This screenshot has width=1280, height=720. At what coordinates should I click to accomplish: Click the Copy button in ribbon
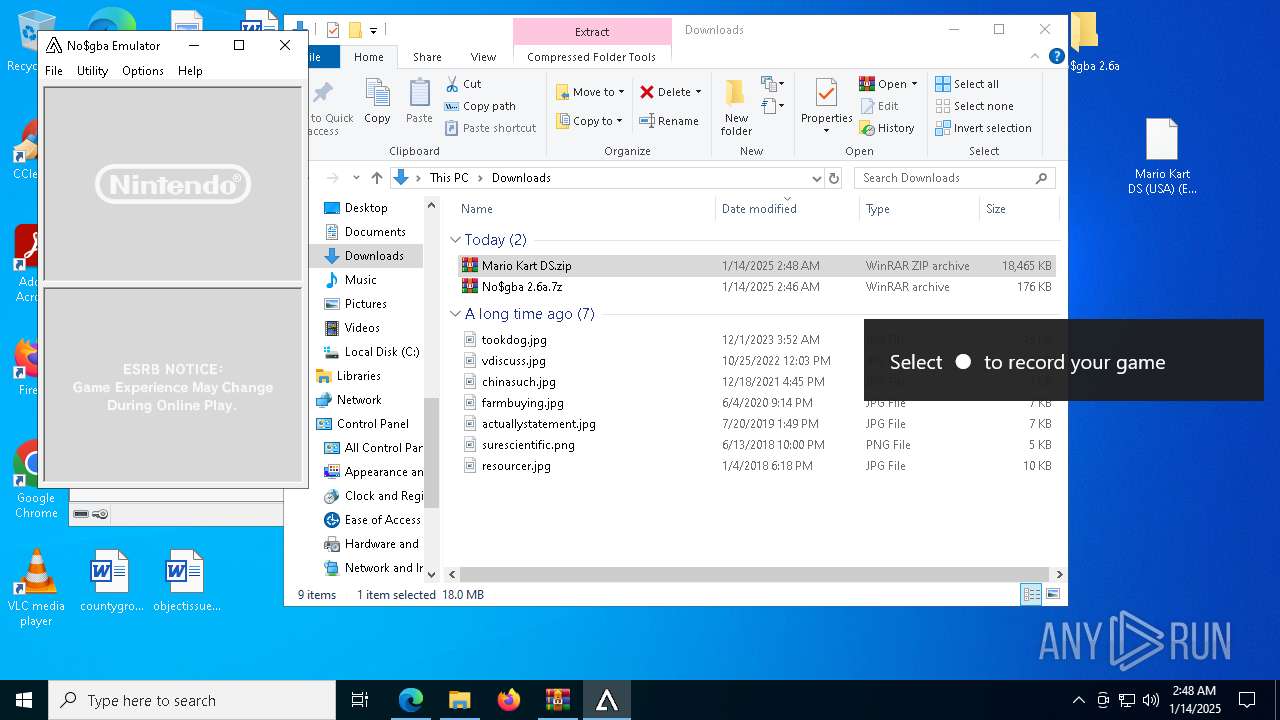[x=377, y=101]
